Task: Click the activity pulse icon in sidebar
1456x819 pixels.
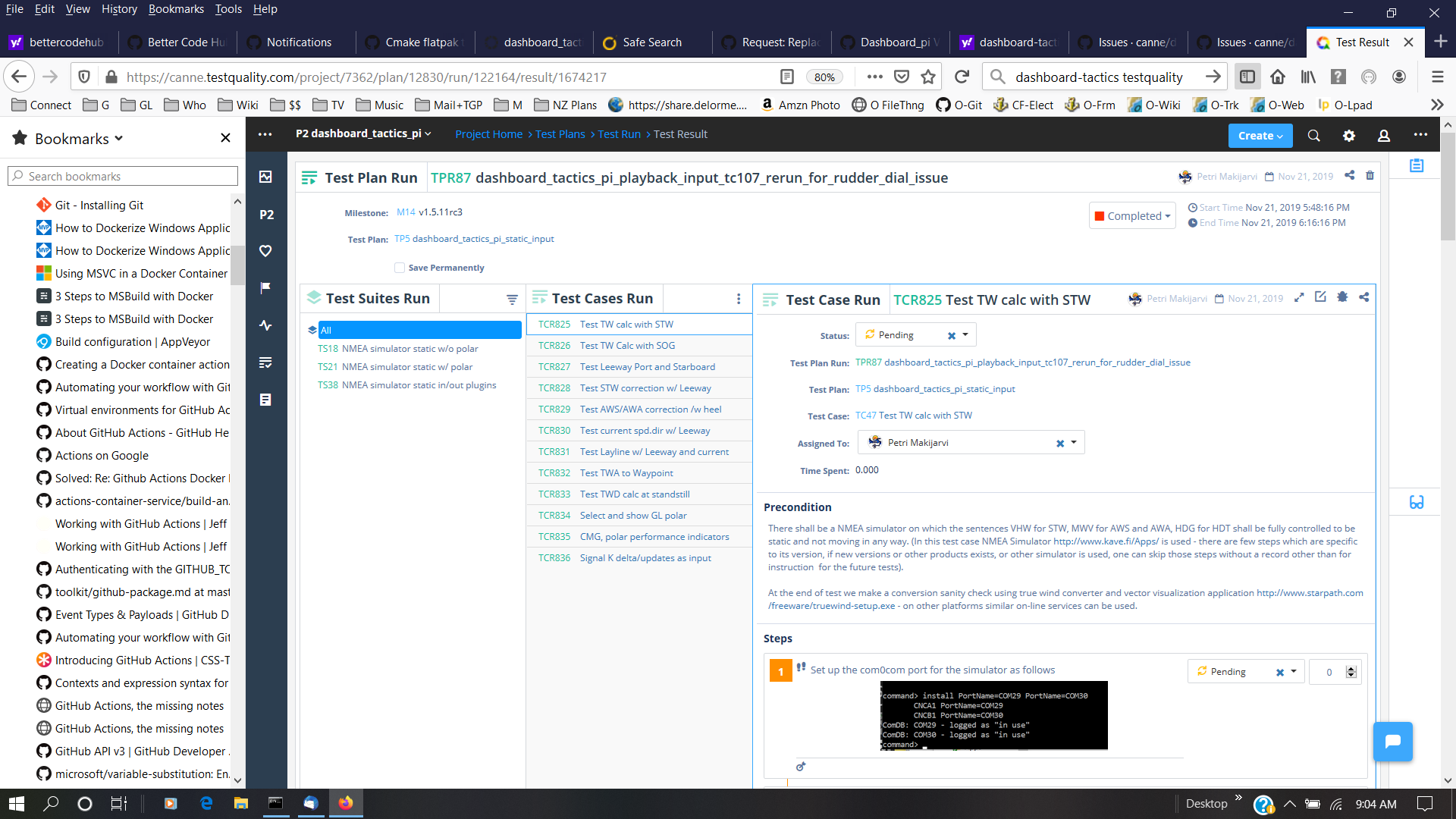Action: tap(265, 325)
